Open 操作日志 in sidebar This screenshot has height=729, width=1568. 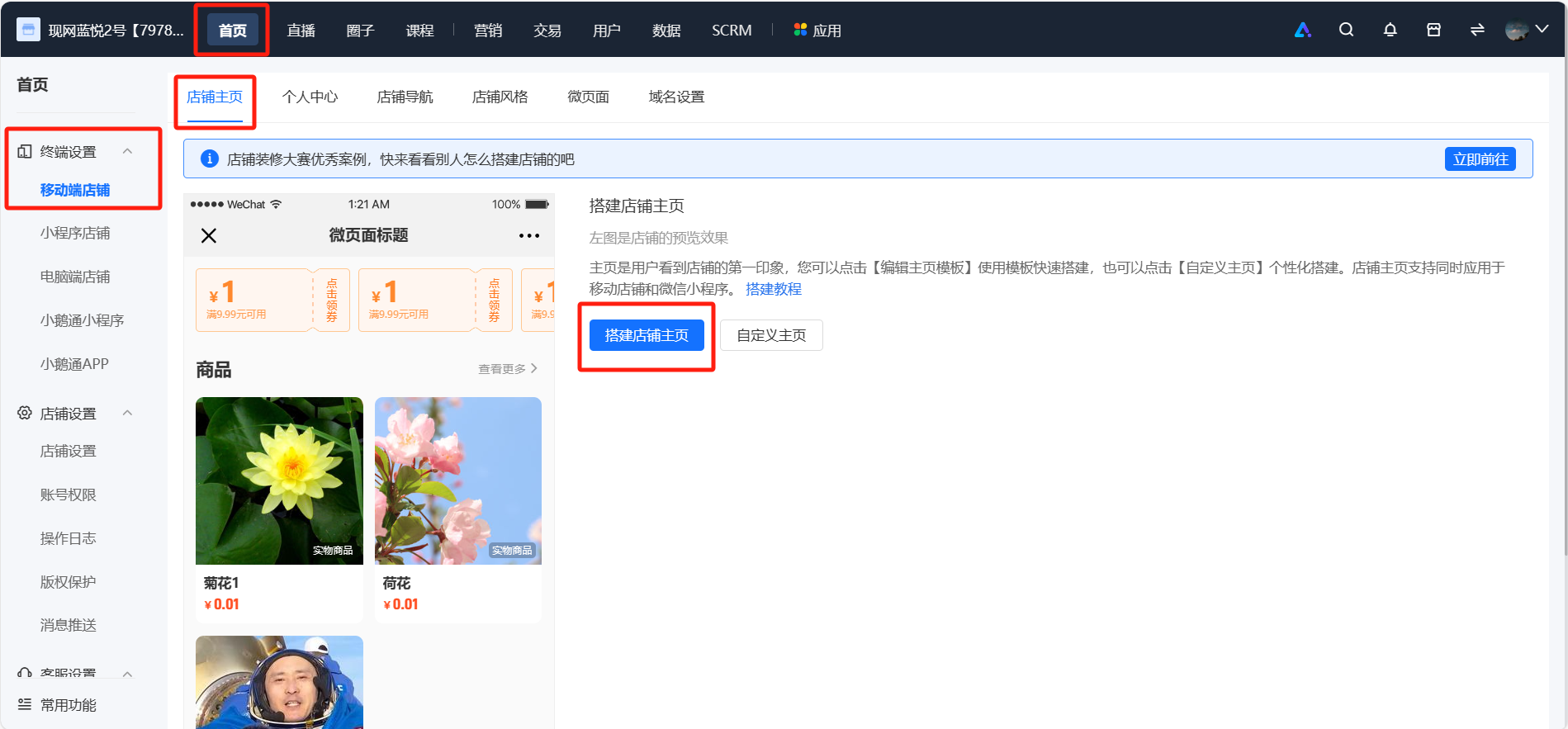click(x=69, y=538)
